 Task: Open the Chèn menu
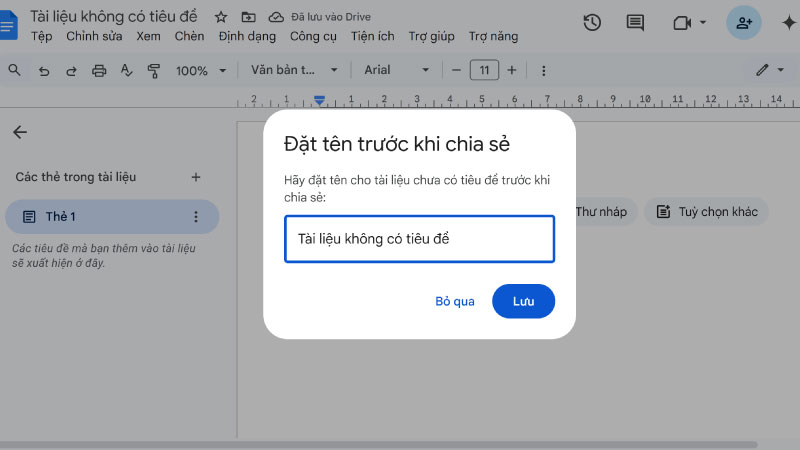(189, 36)
